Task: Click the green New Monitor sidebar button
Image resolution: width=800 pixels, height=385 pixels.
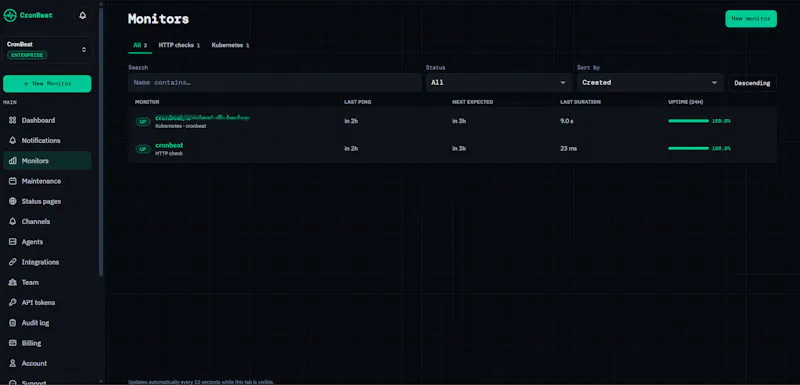Action: pyautogui.click(x=47, y=84)
